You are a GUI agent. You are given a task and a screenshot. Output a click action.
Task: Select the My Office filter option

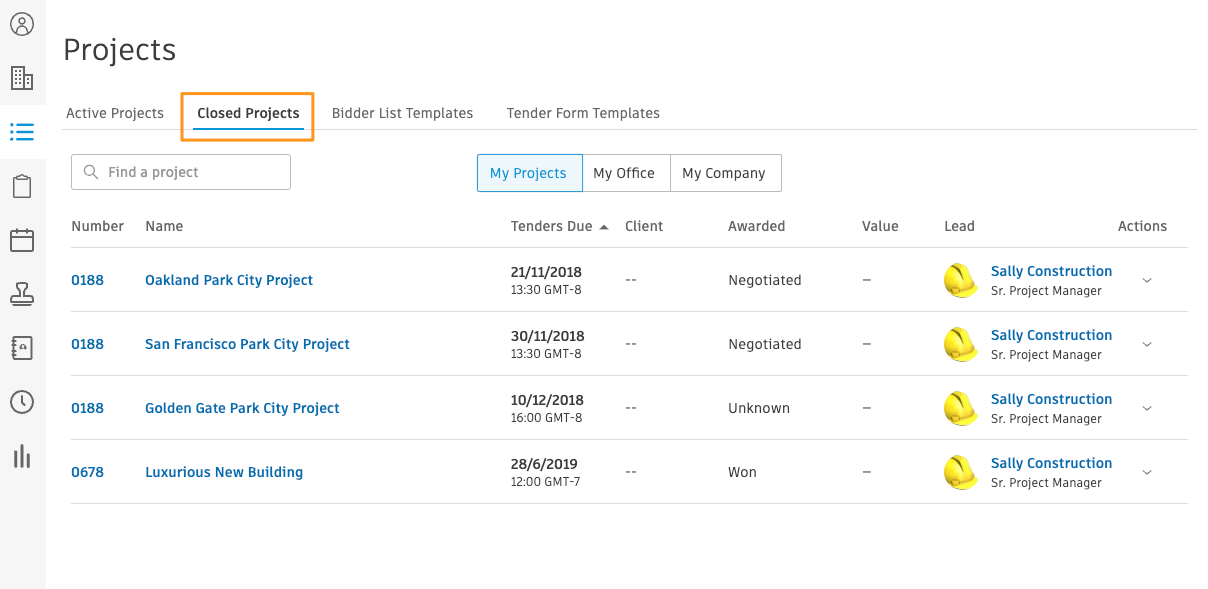tap(626, 172)
